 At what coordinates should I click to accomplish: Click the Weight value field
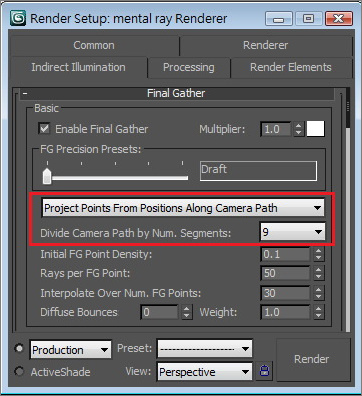coord(285,312)
